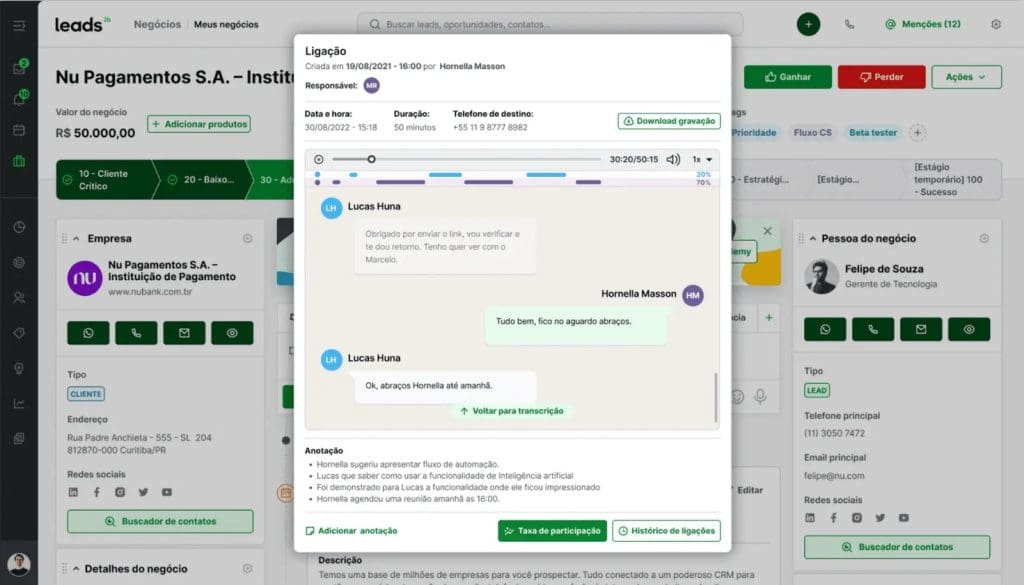The image size is (1024, 585).
Task: Collapse the Detalhes do negócio chevron
Action: point(76,569)
